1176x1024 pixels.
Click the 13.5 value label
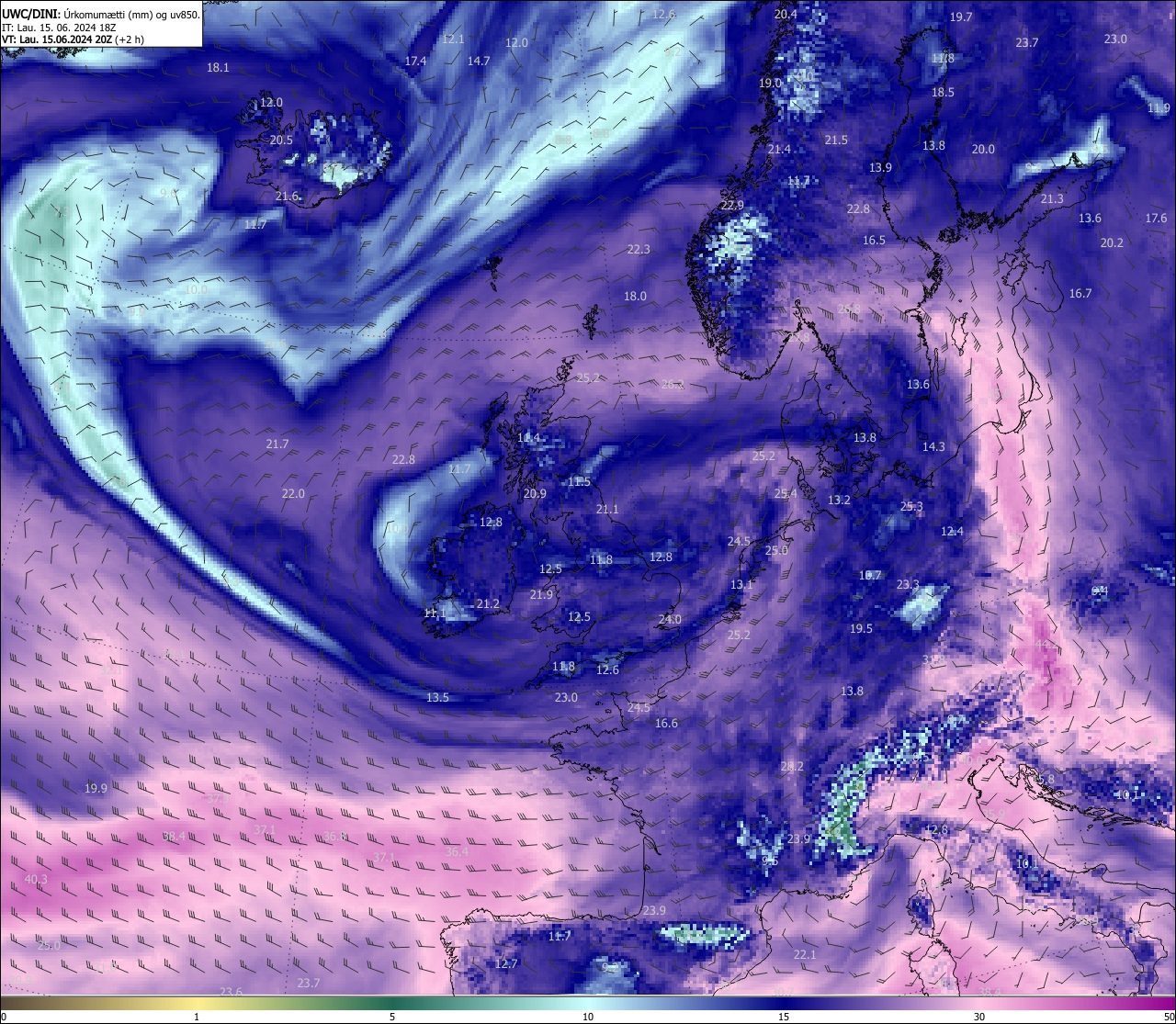(x=437, y=698)
